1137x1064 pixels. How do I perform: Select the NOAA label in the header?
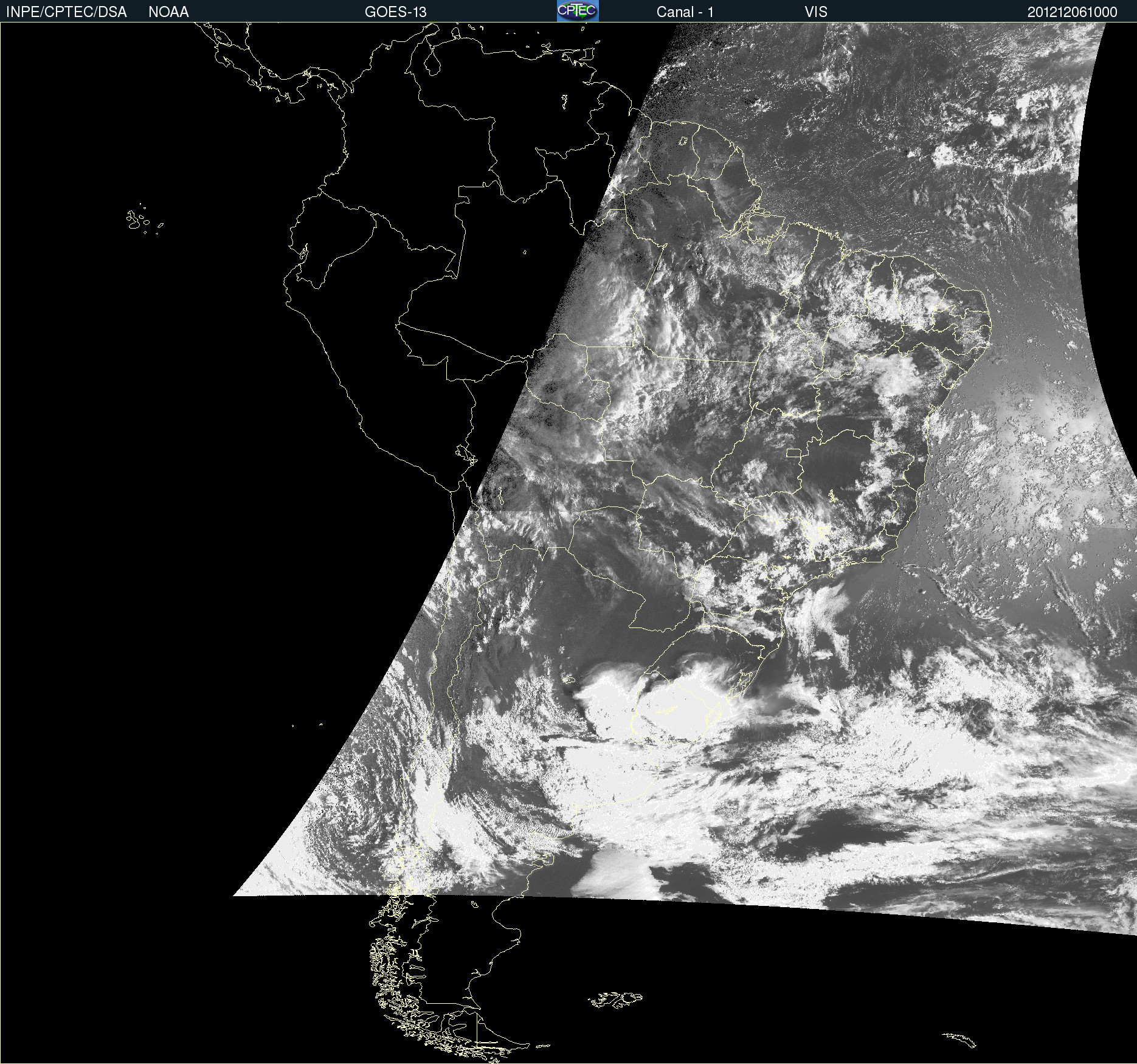click(x=168, y=12)
